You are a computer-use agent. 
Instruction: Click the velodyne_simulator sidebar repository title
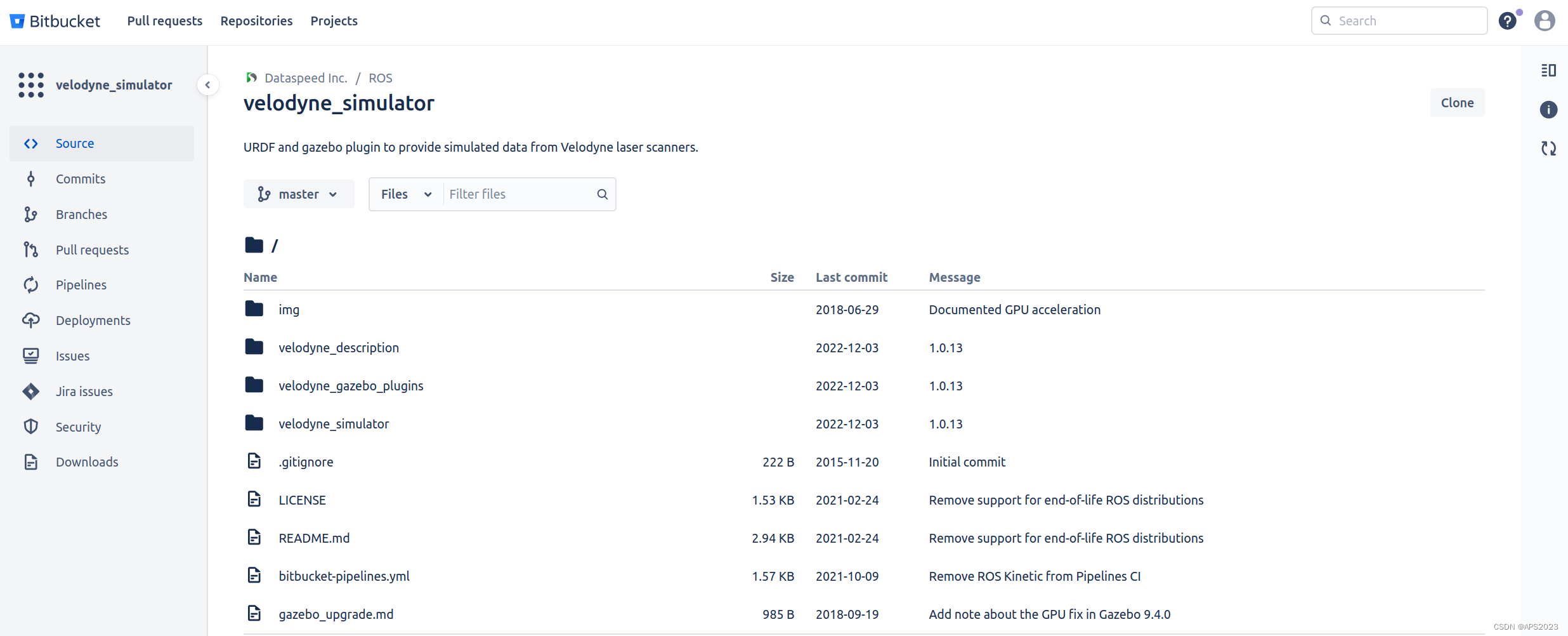(114, 85)
